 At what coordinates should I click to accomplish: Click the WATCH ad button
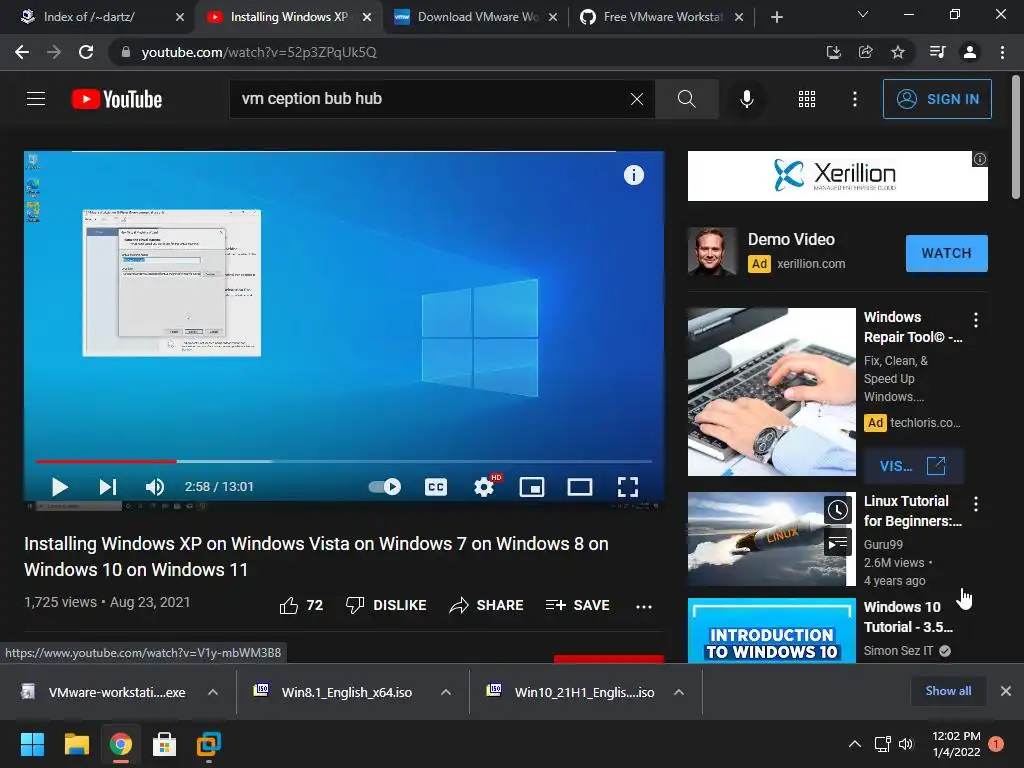click(x=946, y=253)
